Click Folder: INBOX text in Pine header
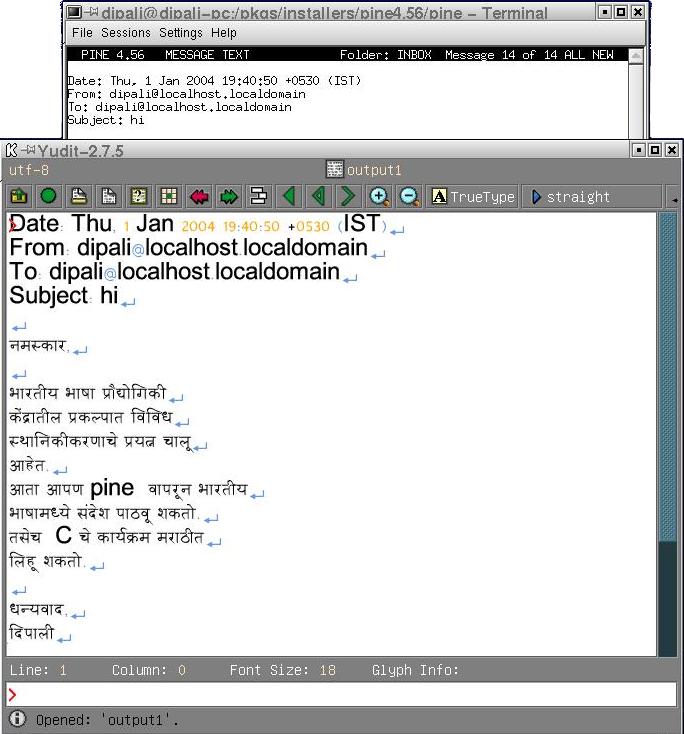 click(386, 55)
